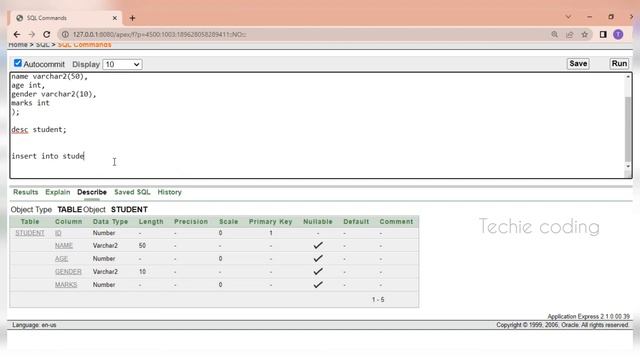Click the NAME column link
This screenshot has width=640, height=360.
coord(64,246)
